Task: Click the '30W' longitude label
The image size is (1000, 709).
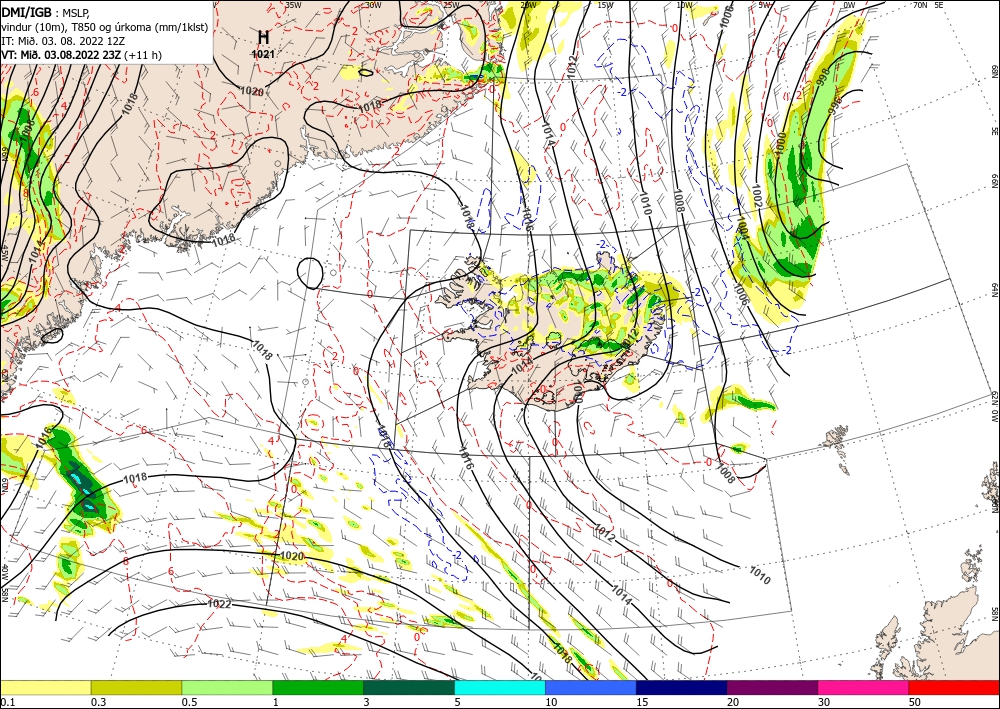Action: pos(374,5)
